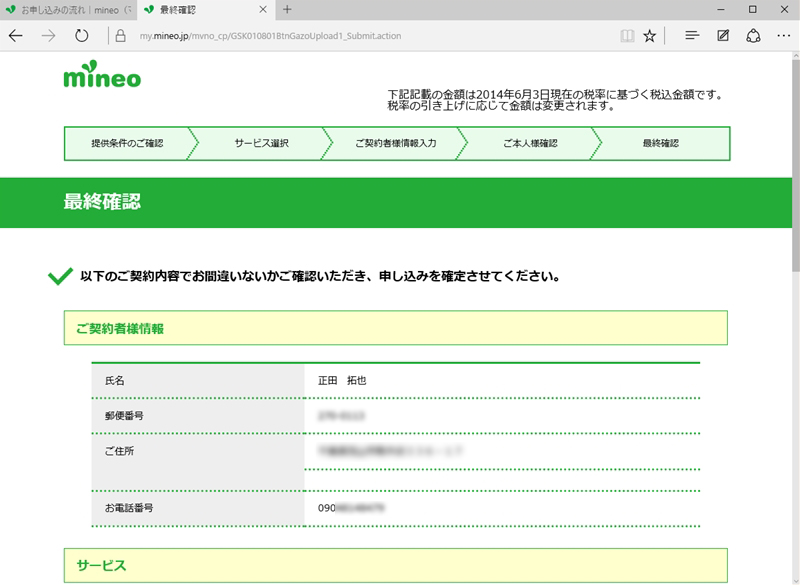Add page to favorites with star
This screenshot has height=585, width=800.
click(650, 36)
